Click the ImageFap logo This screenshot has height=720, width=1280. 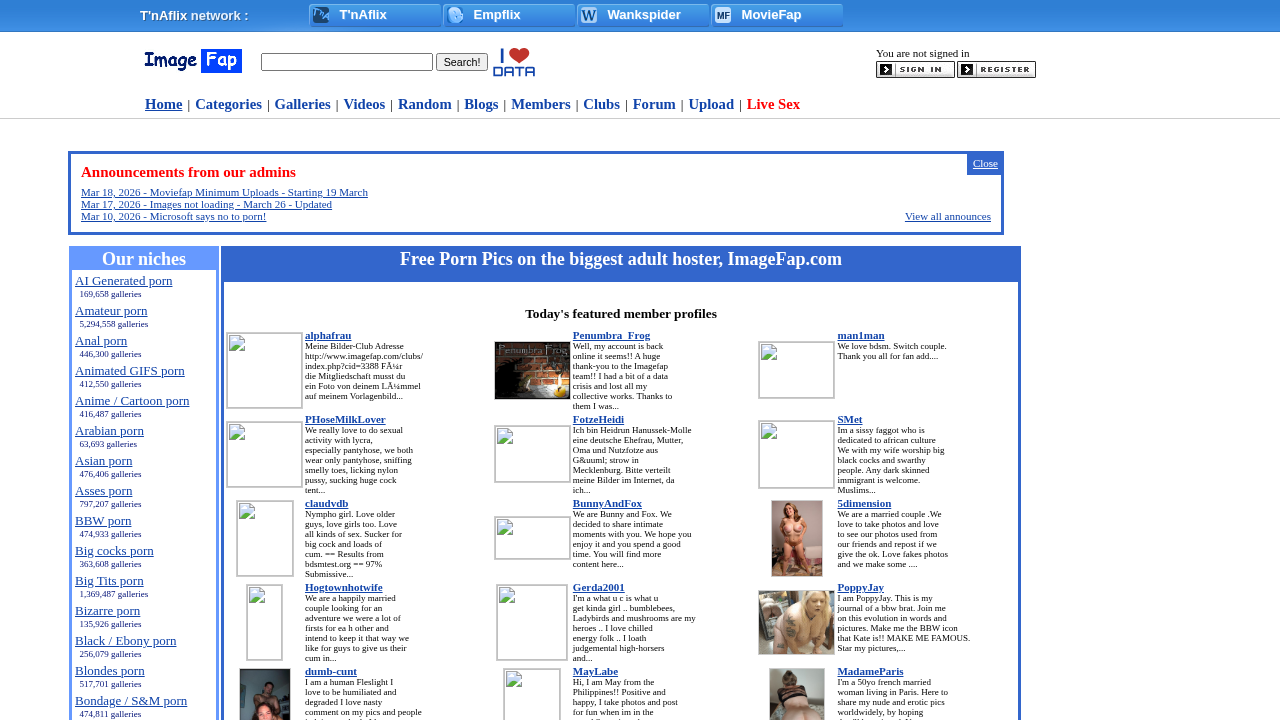[x=193, y=61]
